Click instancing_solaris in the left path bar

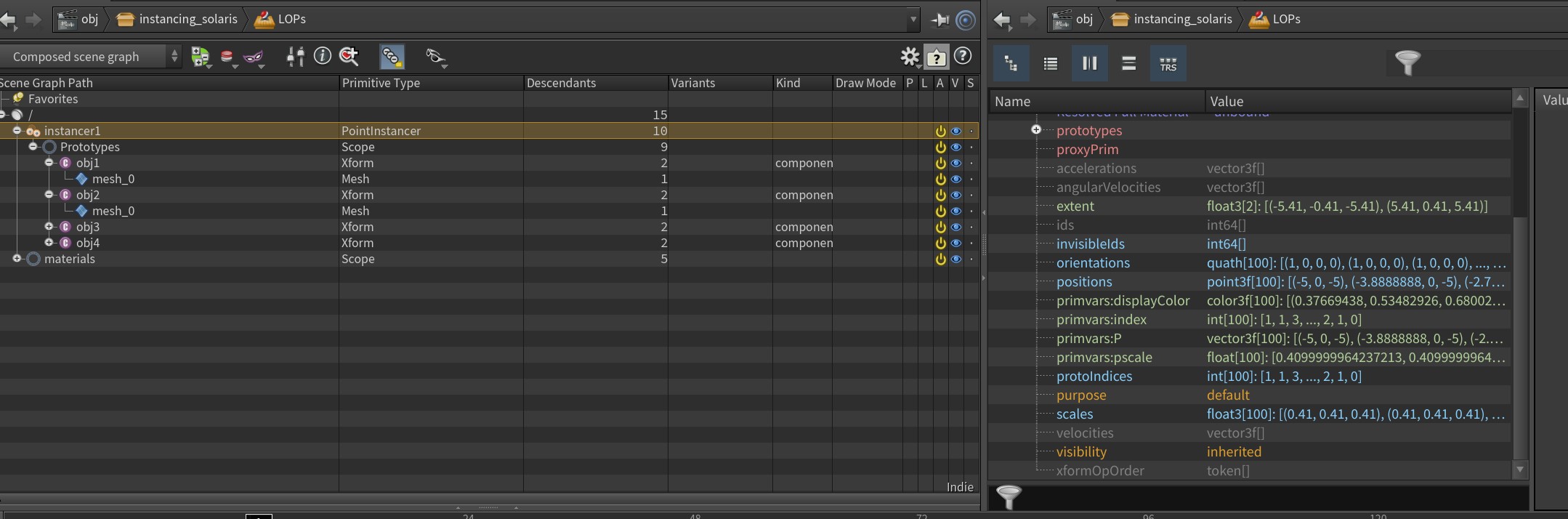coord(187,19)
